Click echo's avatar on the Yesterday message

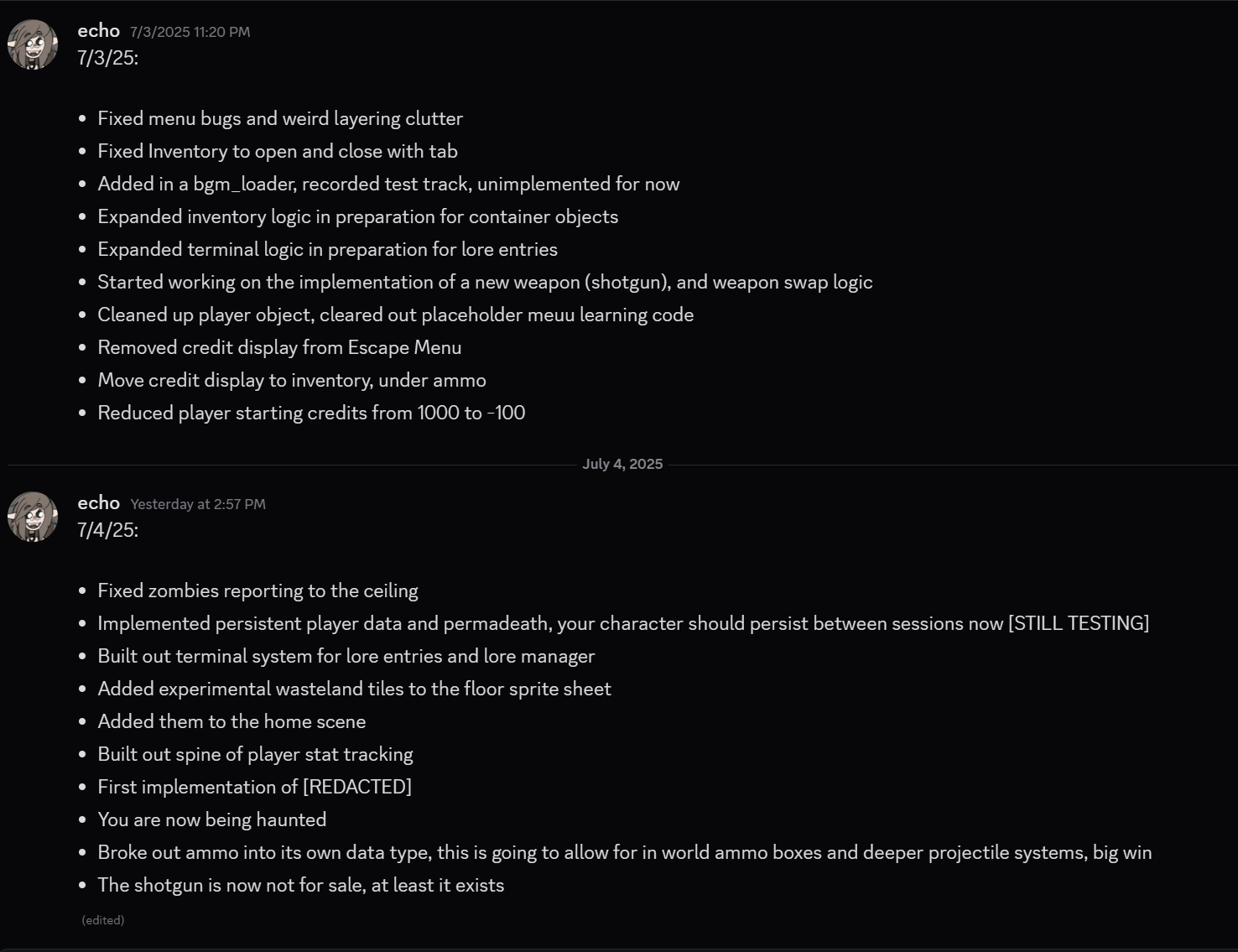[x=33, y=517]
